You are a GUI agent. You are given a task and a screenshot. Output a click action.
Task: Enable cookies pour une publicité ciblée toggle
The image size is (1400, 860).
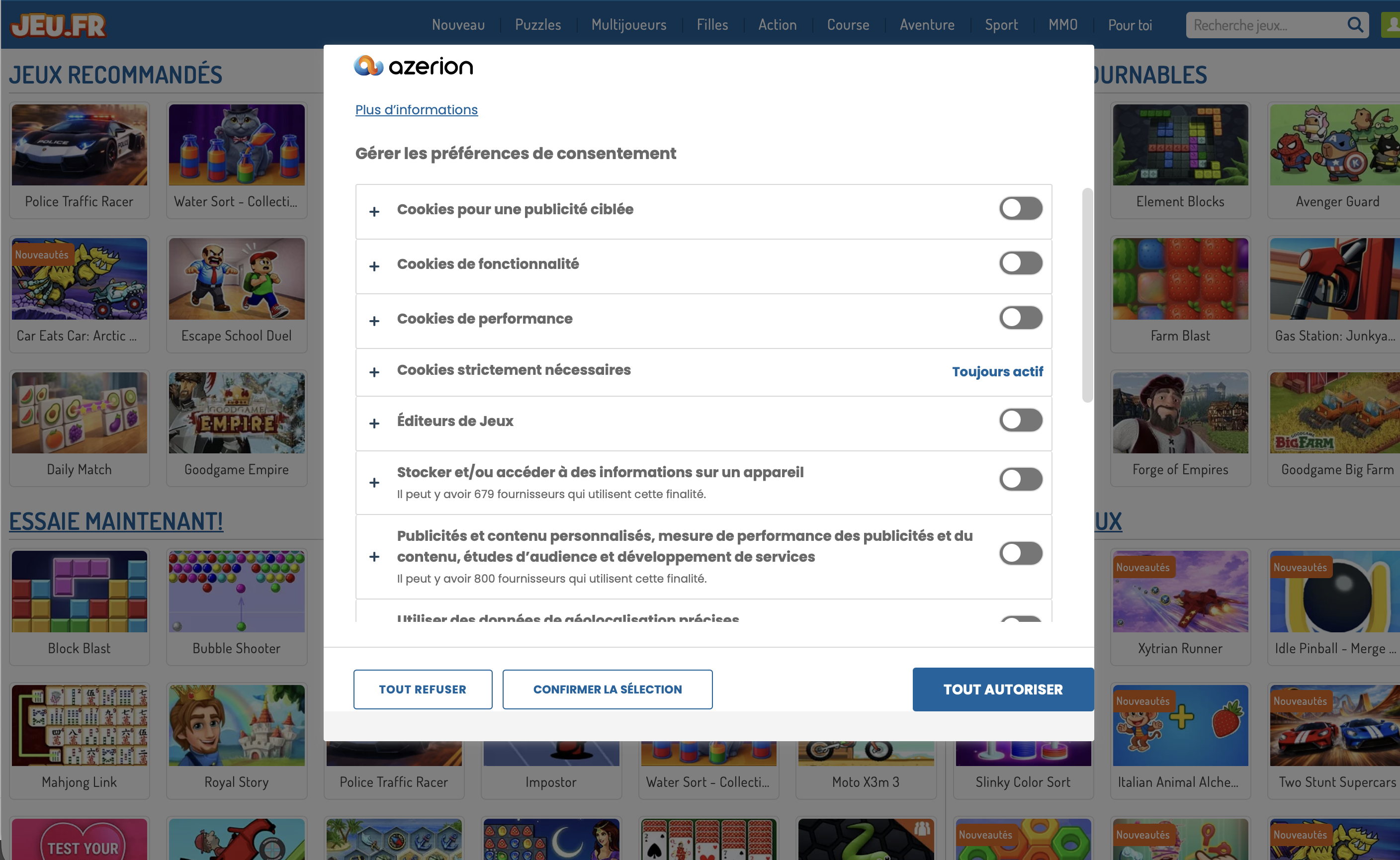(x=1021, y=209)
